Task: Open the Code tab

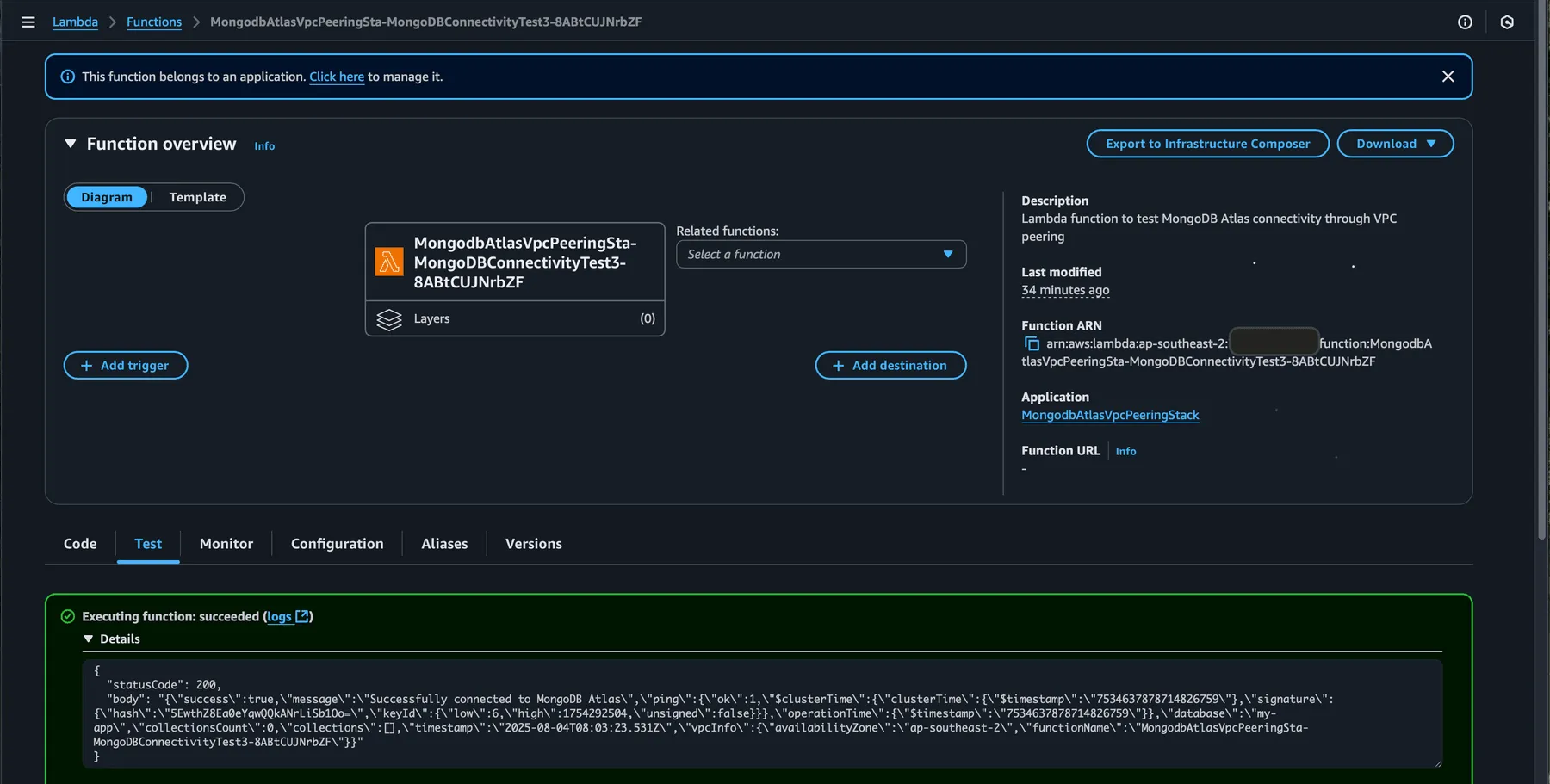Action: (x=80, y=544)
